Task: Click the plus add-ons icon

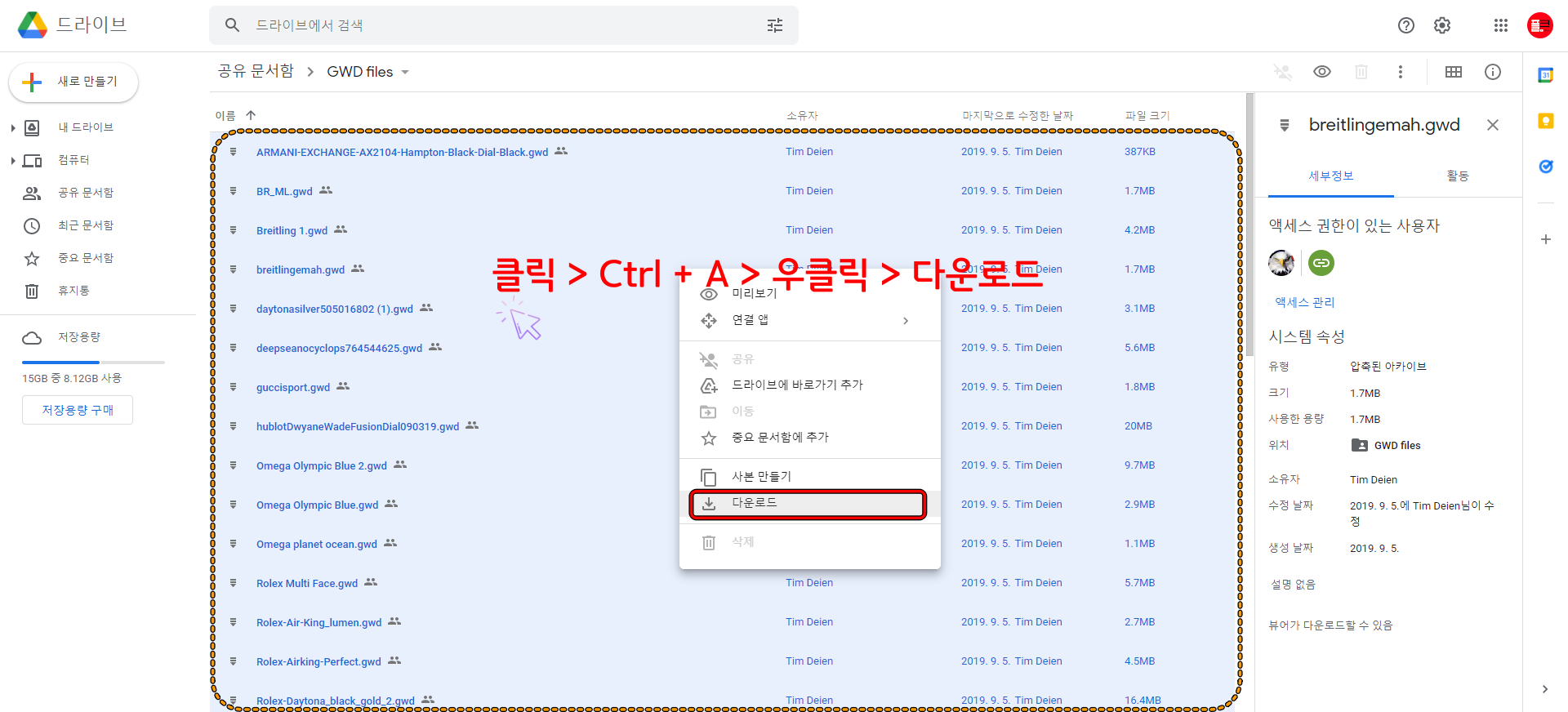Action: point(1546,239)
